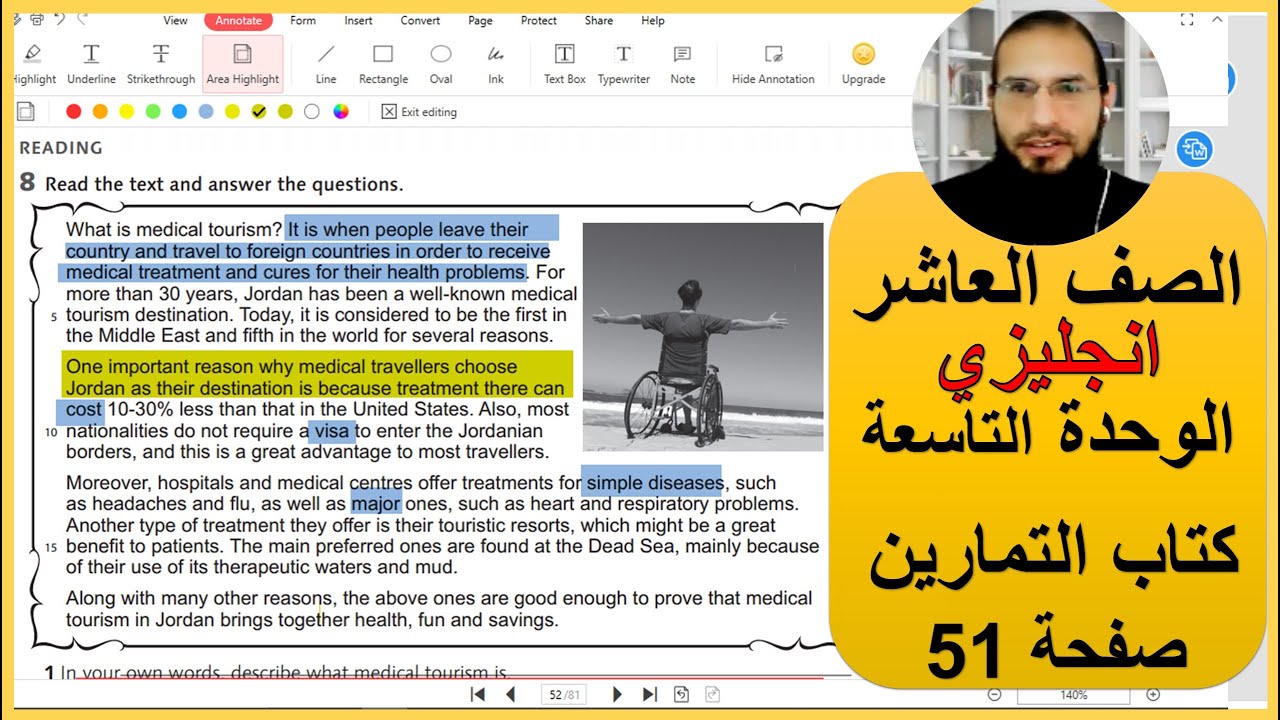The width and height of the screenshot is (1280, 720).
Task: Pick the checked olive-yellow color swatch
Action: coord(259,112)
